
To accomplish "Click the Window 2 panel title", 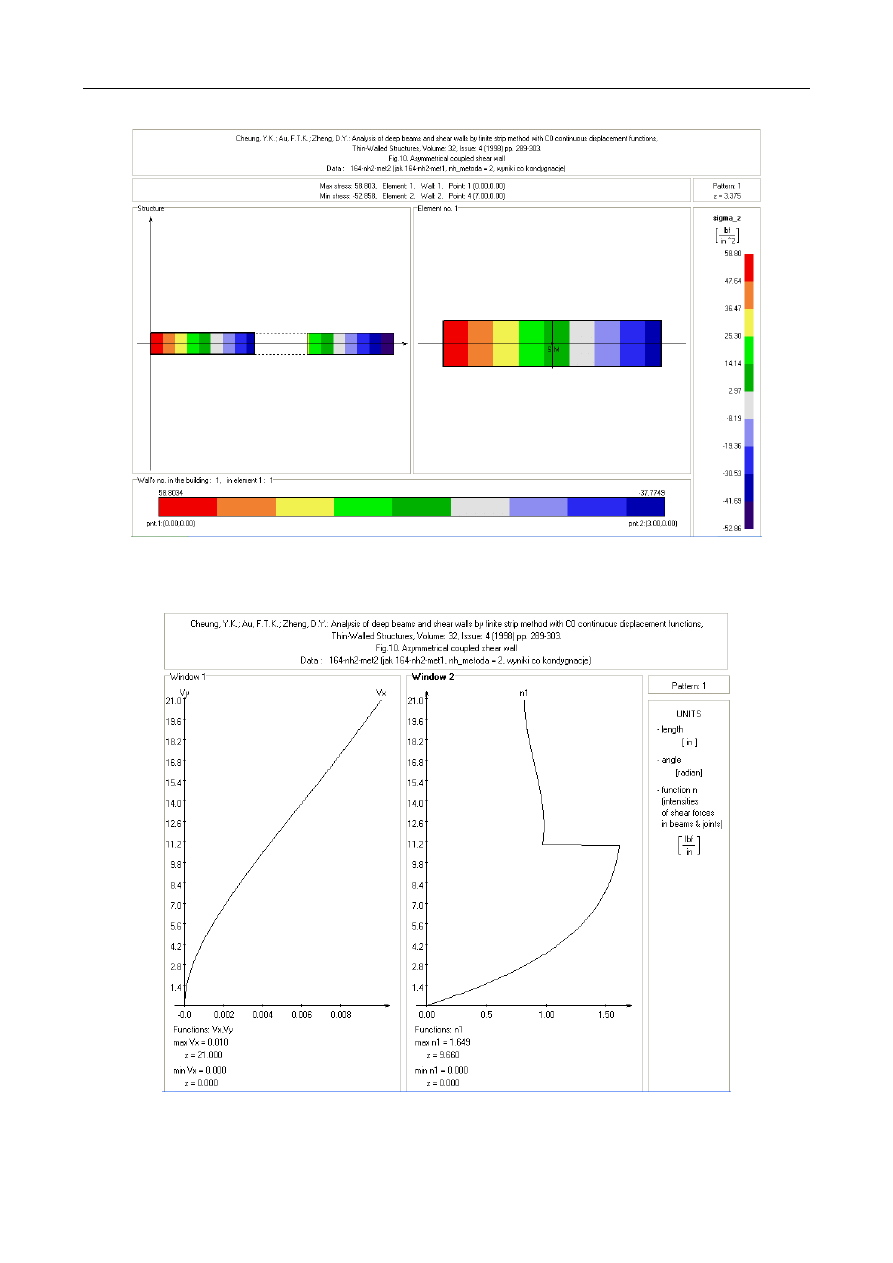I will click(433, 677).
